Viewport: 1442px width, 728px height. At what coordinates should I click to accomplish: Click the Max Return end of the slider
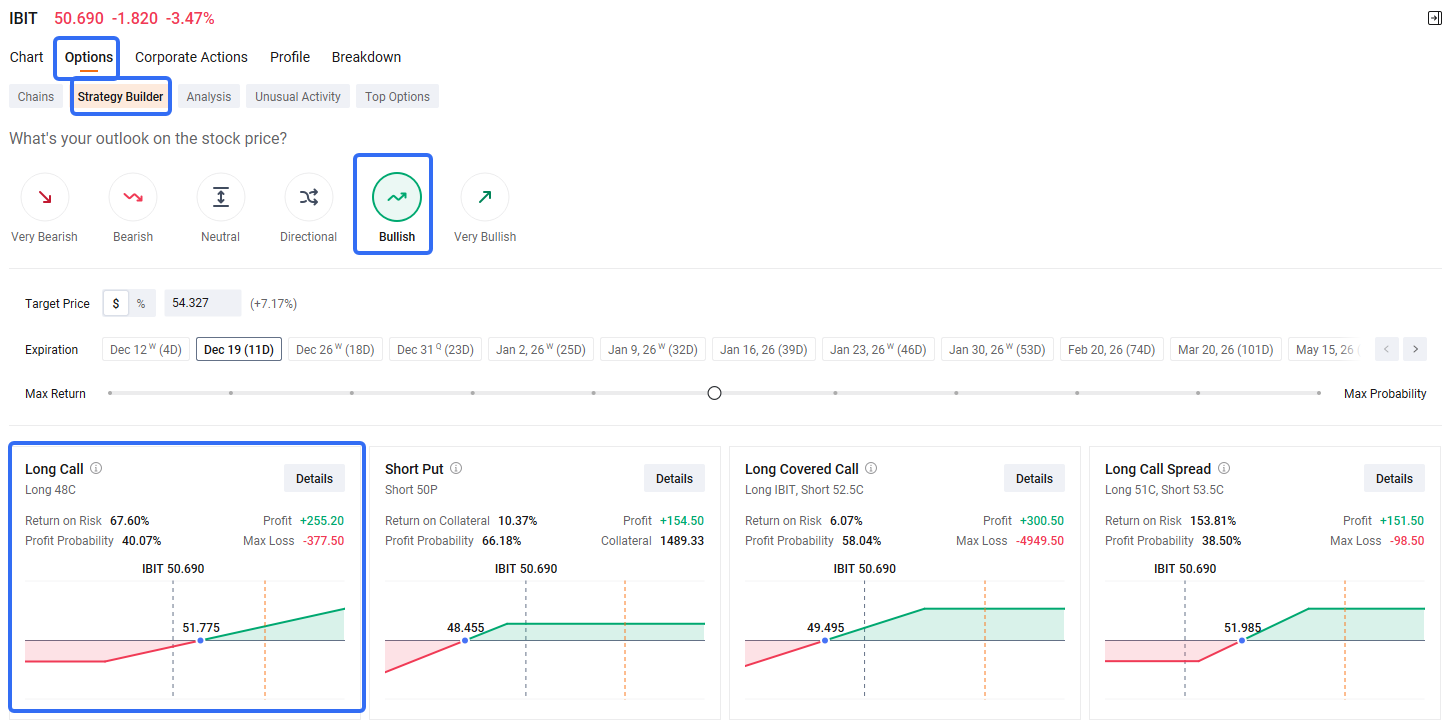tap(110, 393)
